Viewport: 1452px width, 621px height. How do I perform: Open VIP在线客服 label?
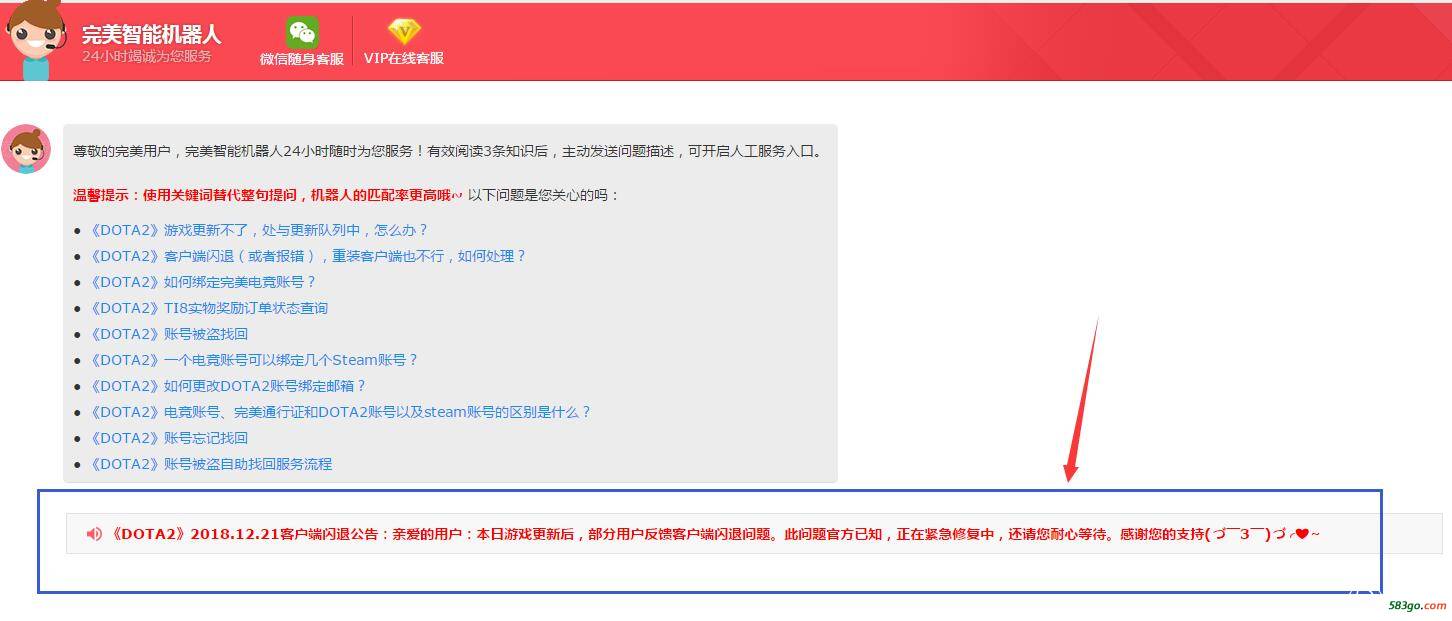(404, 59)
